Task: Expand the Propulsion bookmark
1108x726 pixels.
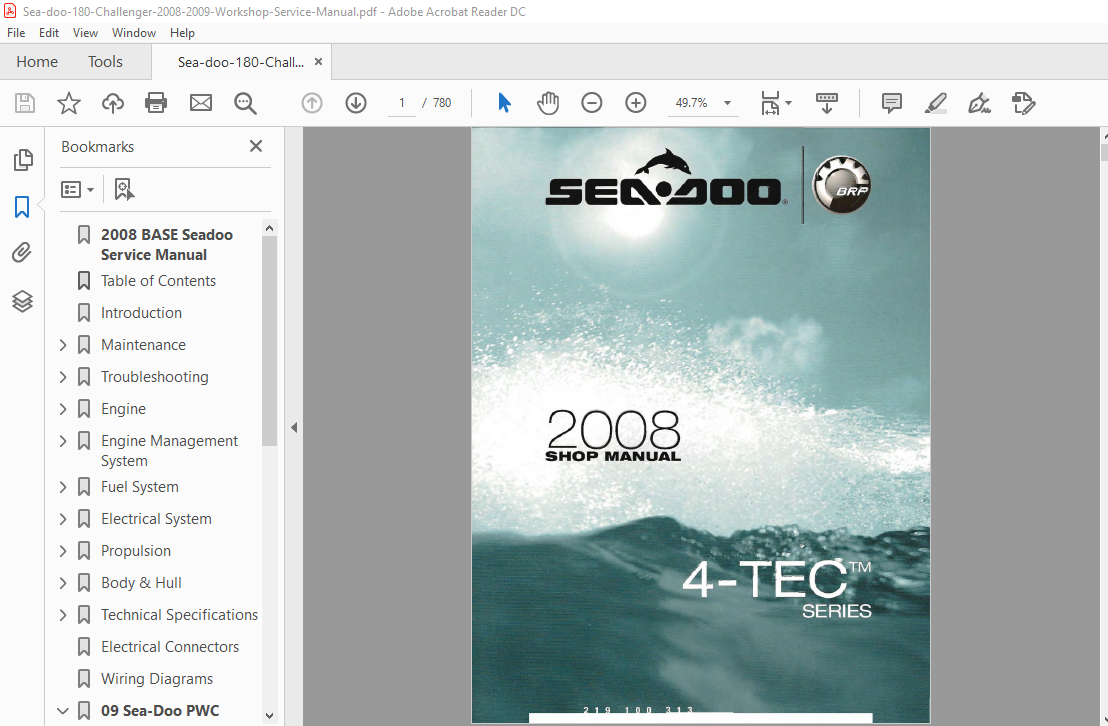Action: [63, 551]
